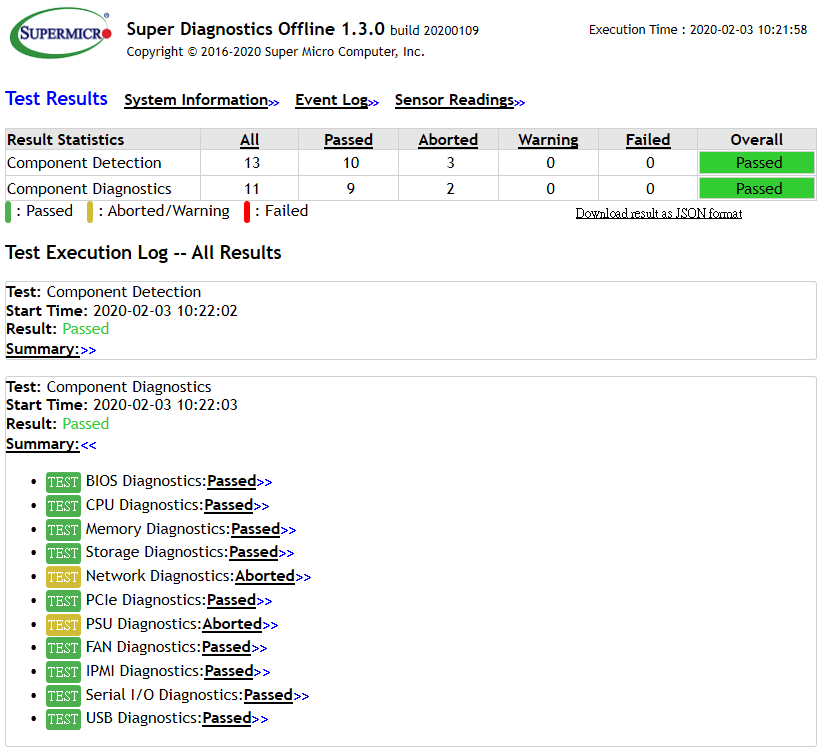Download result as JSON format
Viewport: 824px width, 753px height.
point(658,213)
